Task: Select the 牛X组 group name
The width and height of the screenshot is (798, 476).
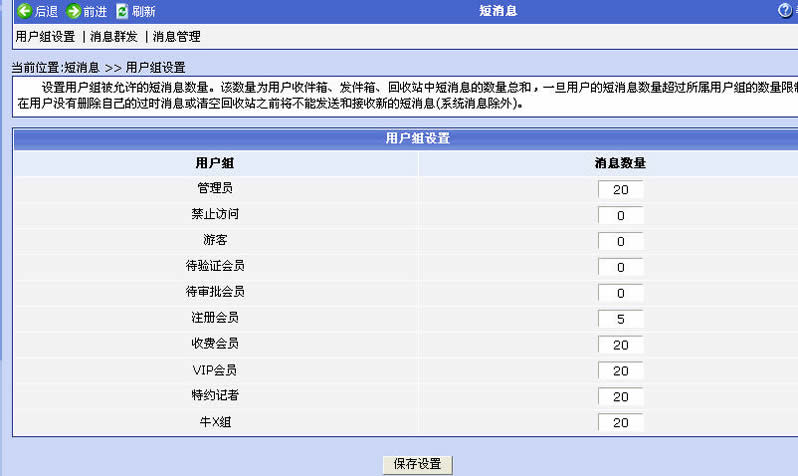Action: pos(215,422)
